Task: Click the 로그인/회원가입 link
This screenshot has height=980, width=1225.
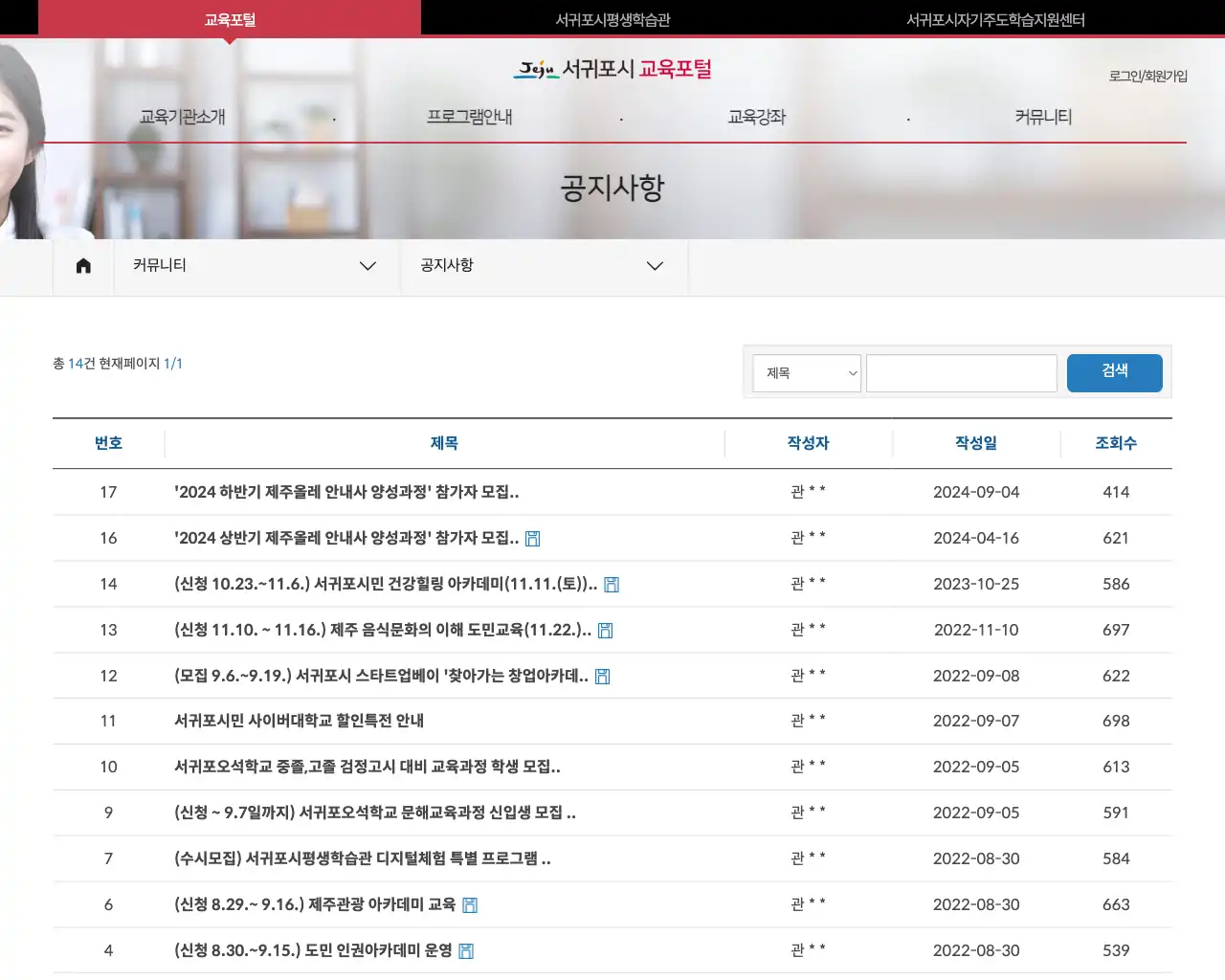Action: tap(1147, 76)
